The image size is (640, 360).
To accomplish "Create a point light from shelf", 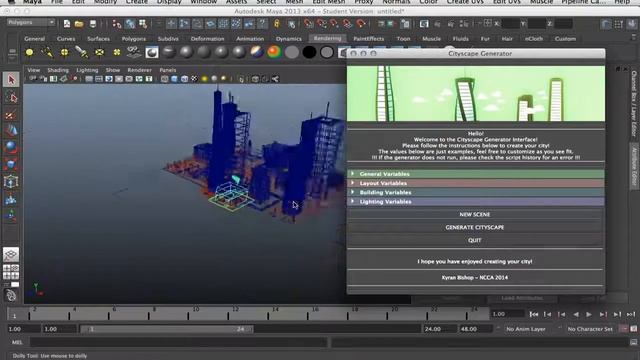I will coord(64,52).
